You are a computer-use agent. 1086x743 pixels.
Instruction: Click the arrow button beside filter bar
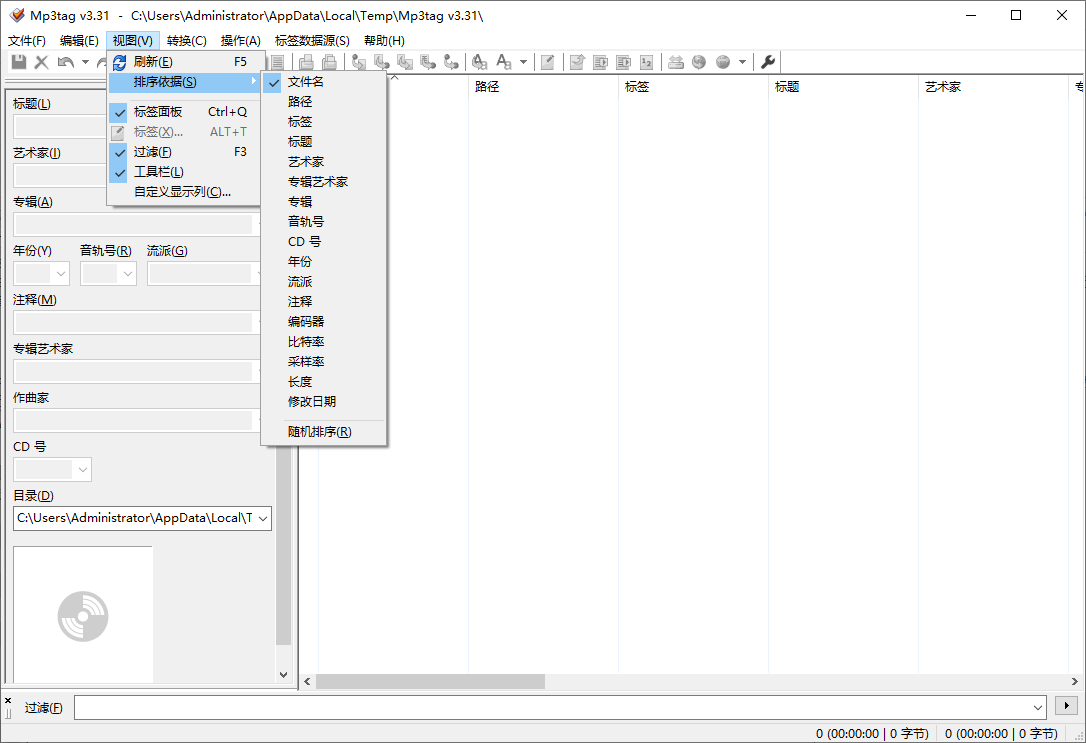[1066, 705]
